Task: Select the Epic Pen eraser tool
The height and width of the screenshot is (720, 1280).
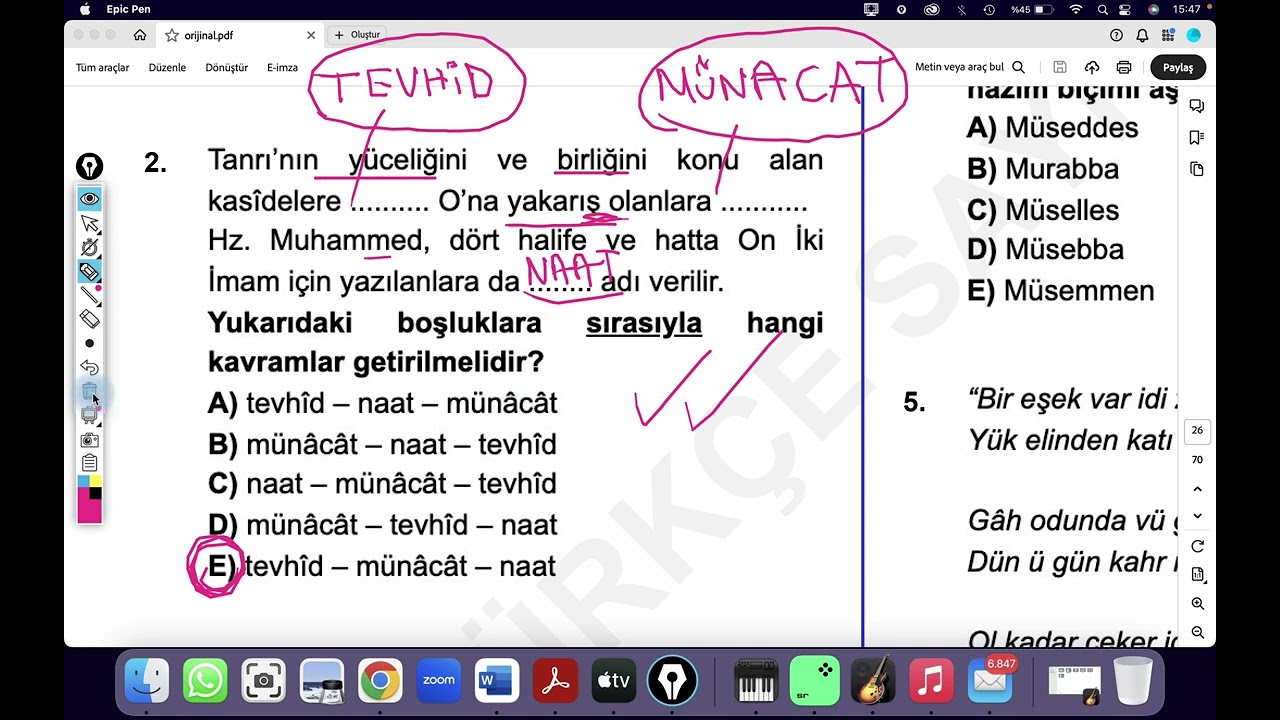Action: pyautogui.click(x=90, y=319)
